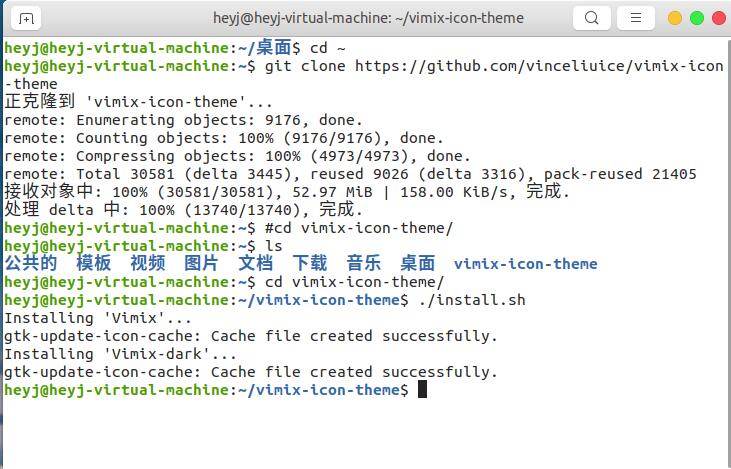Close terminal with the red button

point(719,18)
